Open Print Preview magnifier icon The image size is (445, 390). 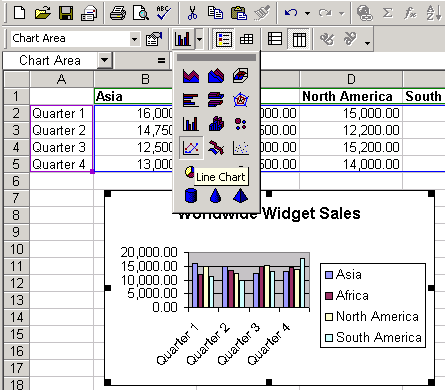(141, 13)
